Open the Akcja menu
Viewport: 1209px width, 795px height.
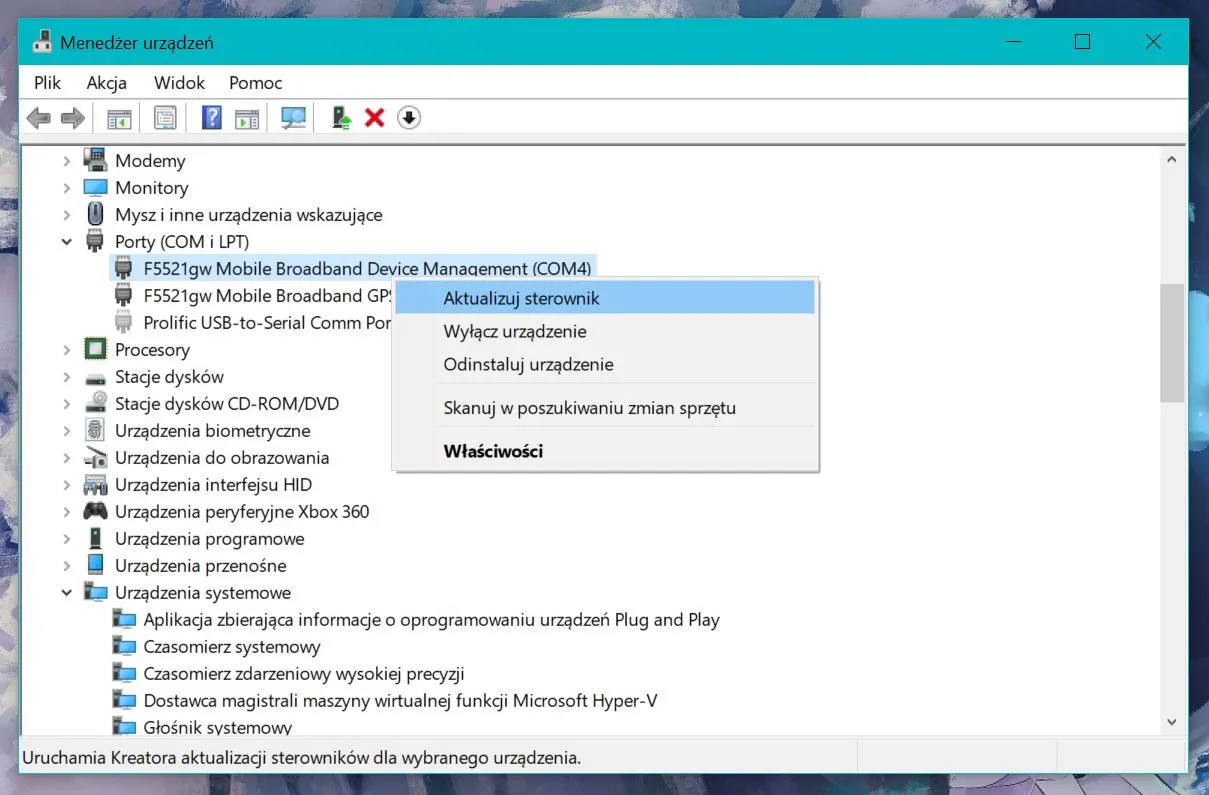106,83
